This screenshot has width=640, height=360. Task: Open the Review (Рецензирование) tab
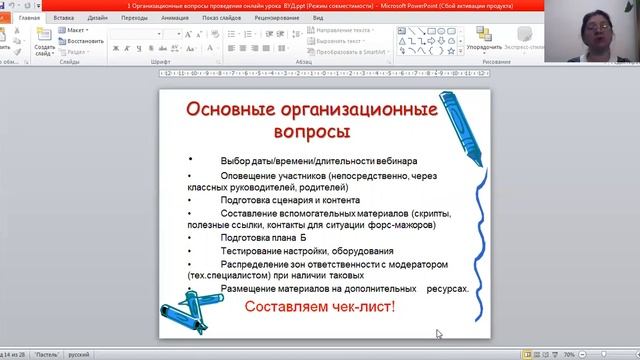coord(277,18)
